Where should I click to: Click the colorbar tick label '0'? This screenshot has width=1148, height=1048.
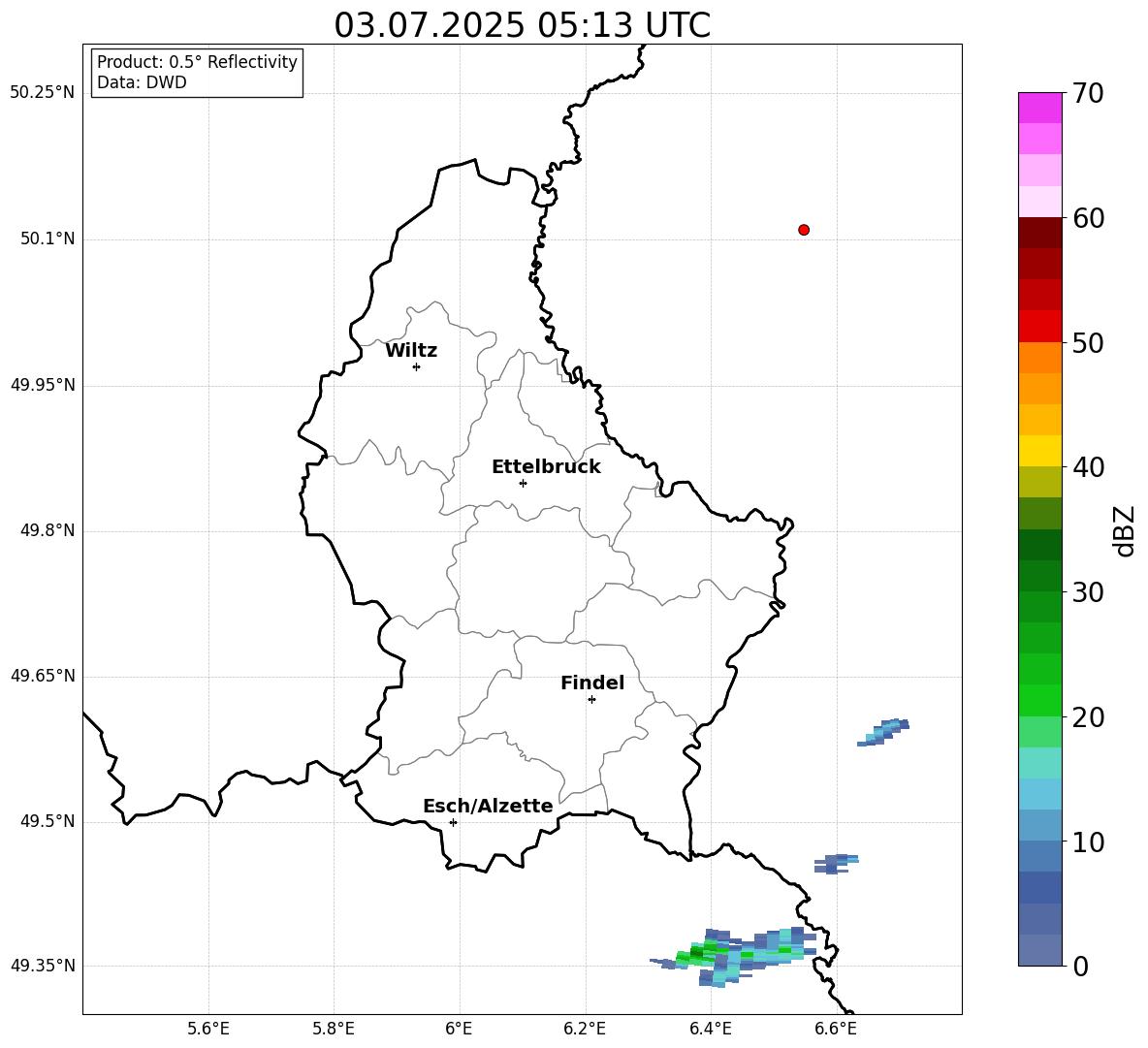click(x=1080, y=967)
